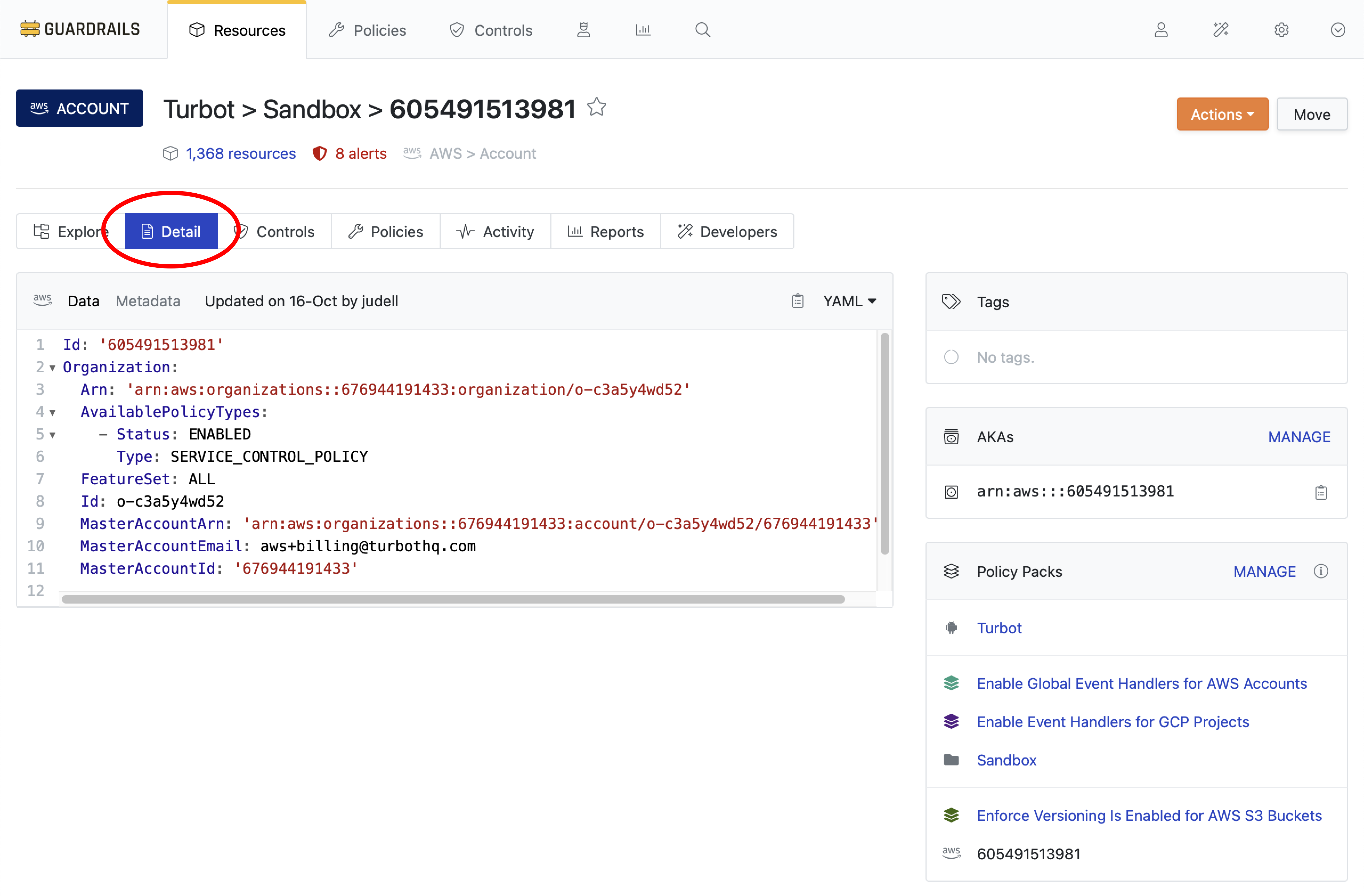Select the admin persona icon in the header
Viewport: 1364px width, 896px height.
[x=583, y=30]
